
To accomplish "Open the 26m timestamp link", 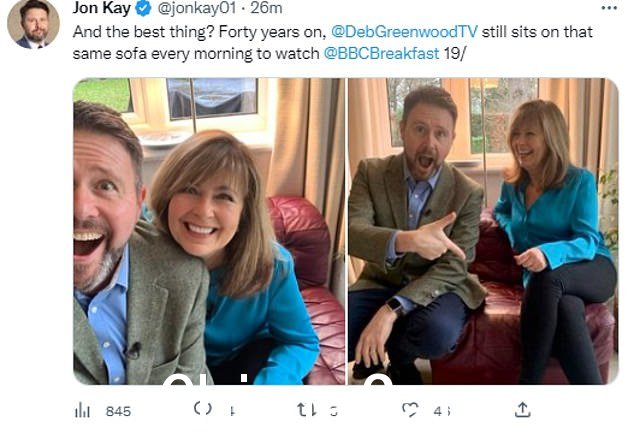I will 266,8.
